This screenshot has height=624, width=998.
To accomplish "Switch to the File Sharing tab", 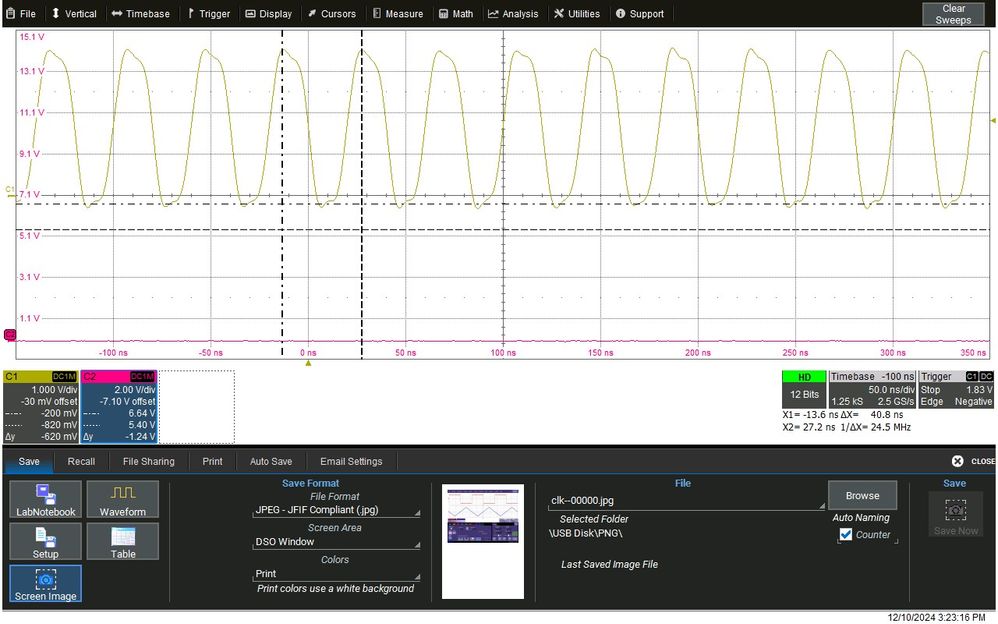I will point(148,462).
